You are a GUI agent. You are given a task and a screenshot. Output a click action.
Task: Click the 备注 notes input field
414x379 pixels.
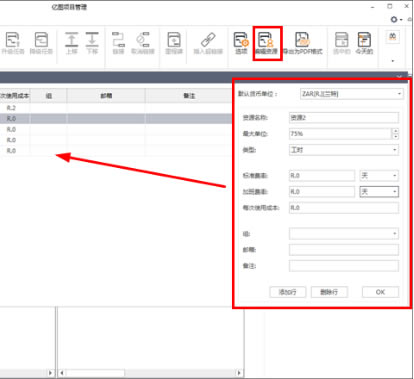[x=343, y=266]
